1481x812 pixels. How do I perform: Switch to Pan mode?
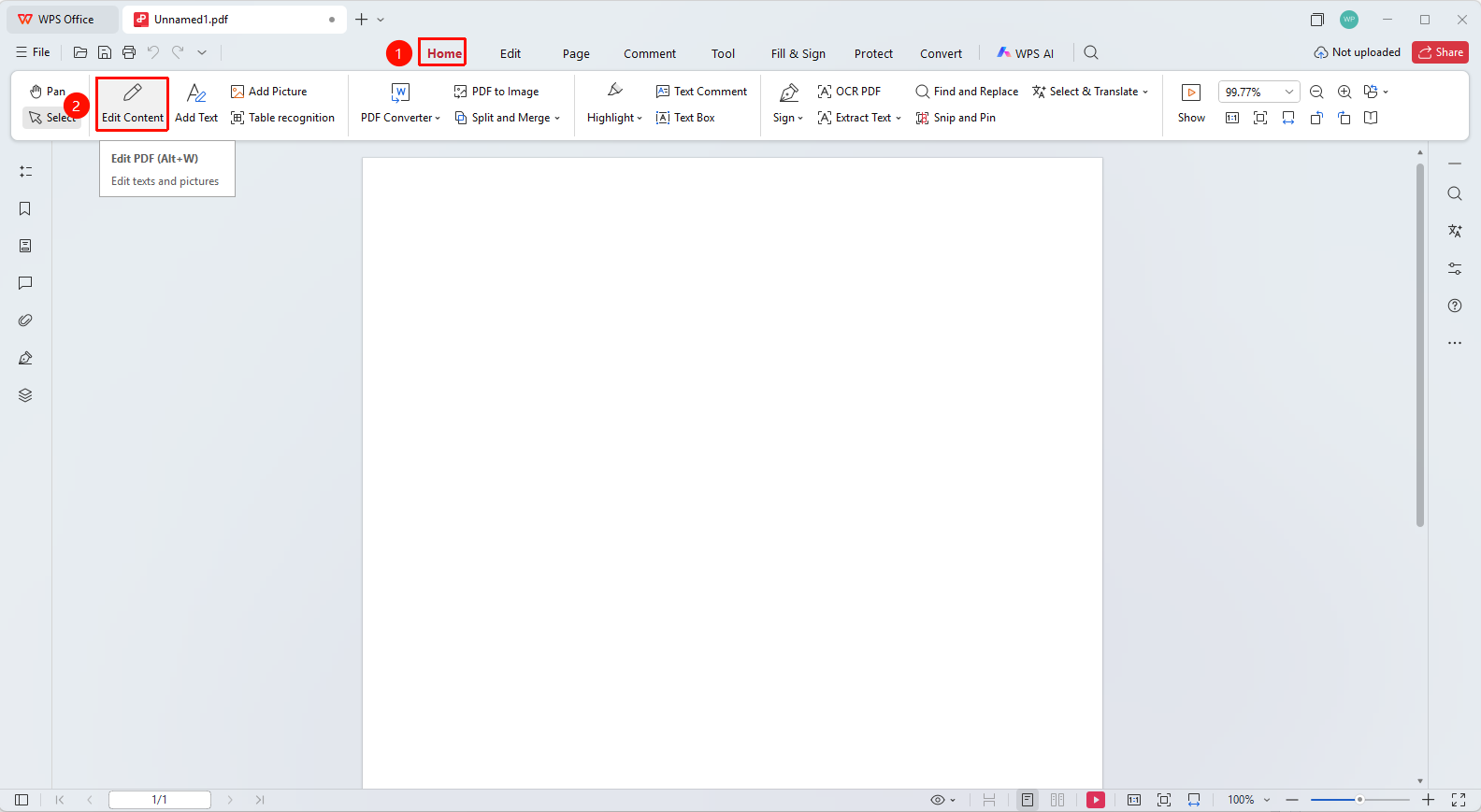point(48,92)
